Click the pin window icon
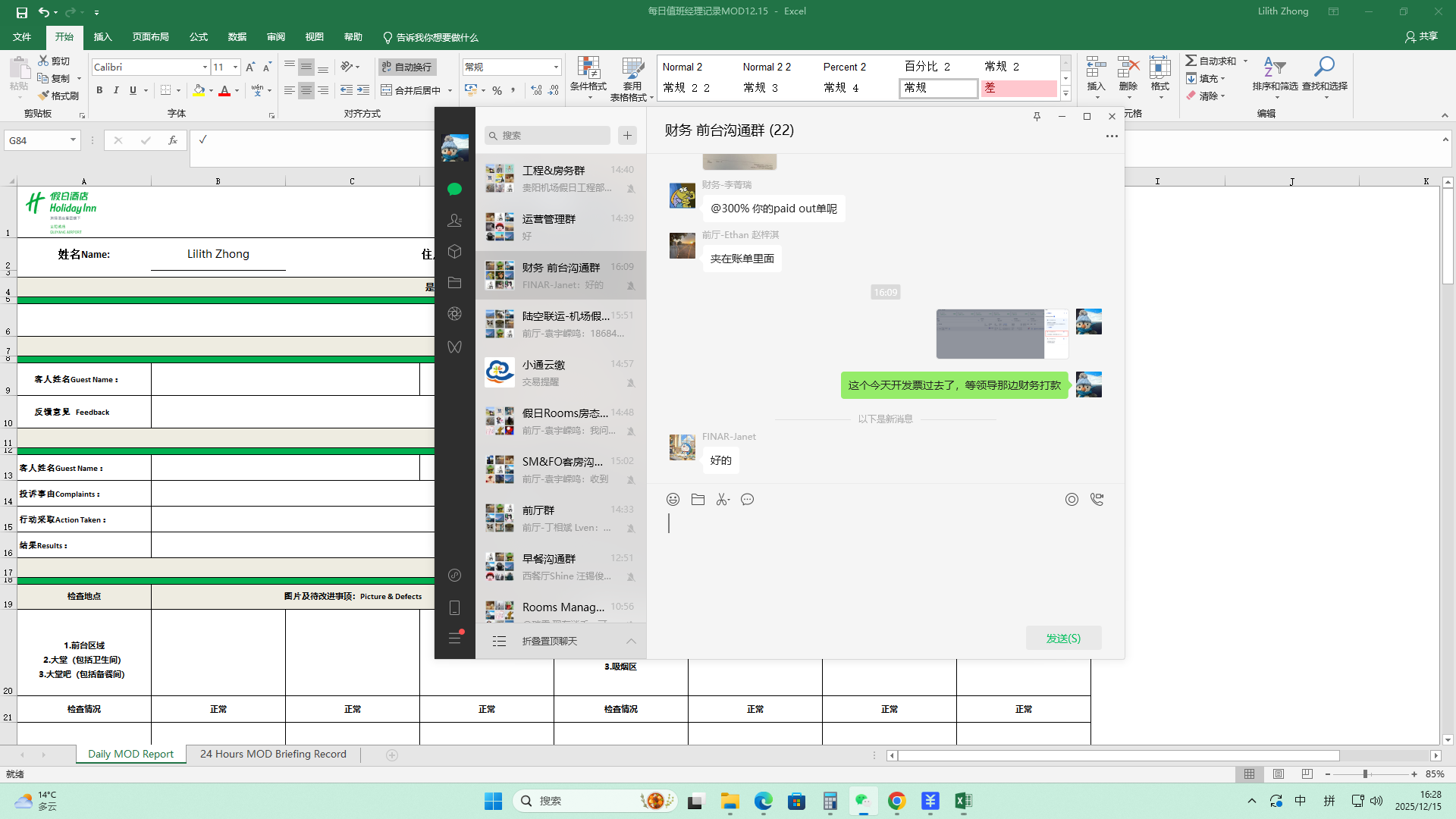This screenshot has height=819, width=1456. coord(1037,116)
